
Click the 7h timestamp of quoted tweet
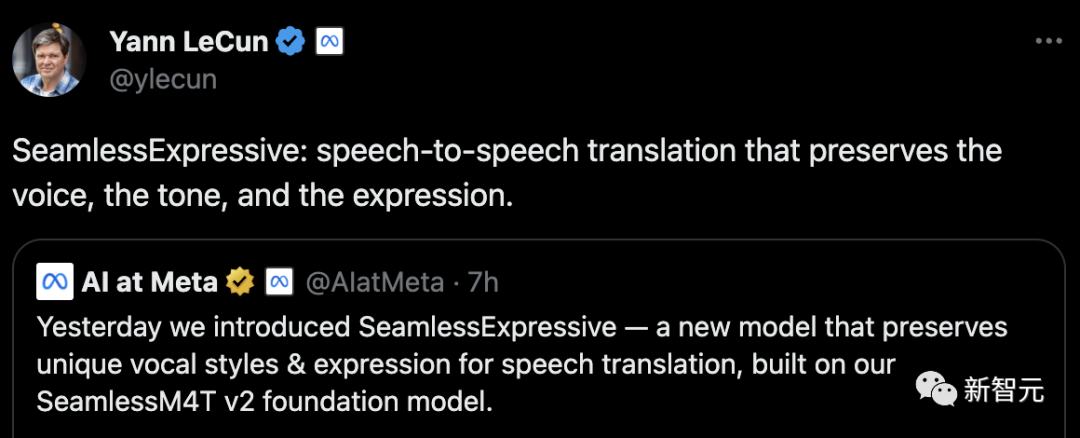coord(482,283)
